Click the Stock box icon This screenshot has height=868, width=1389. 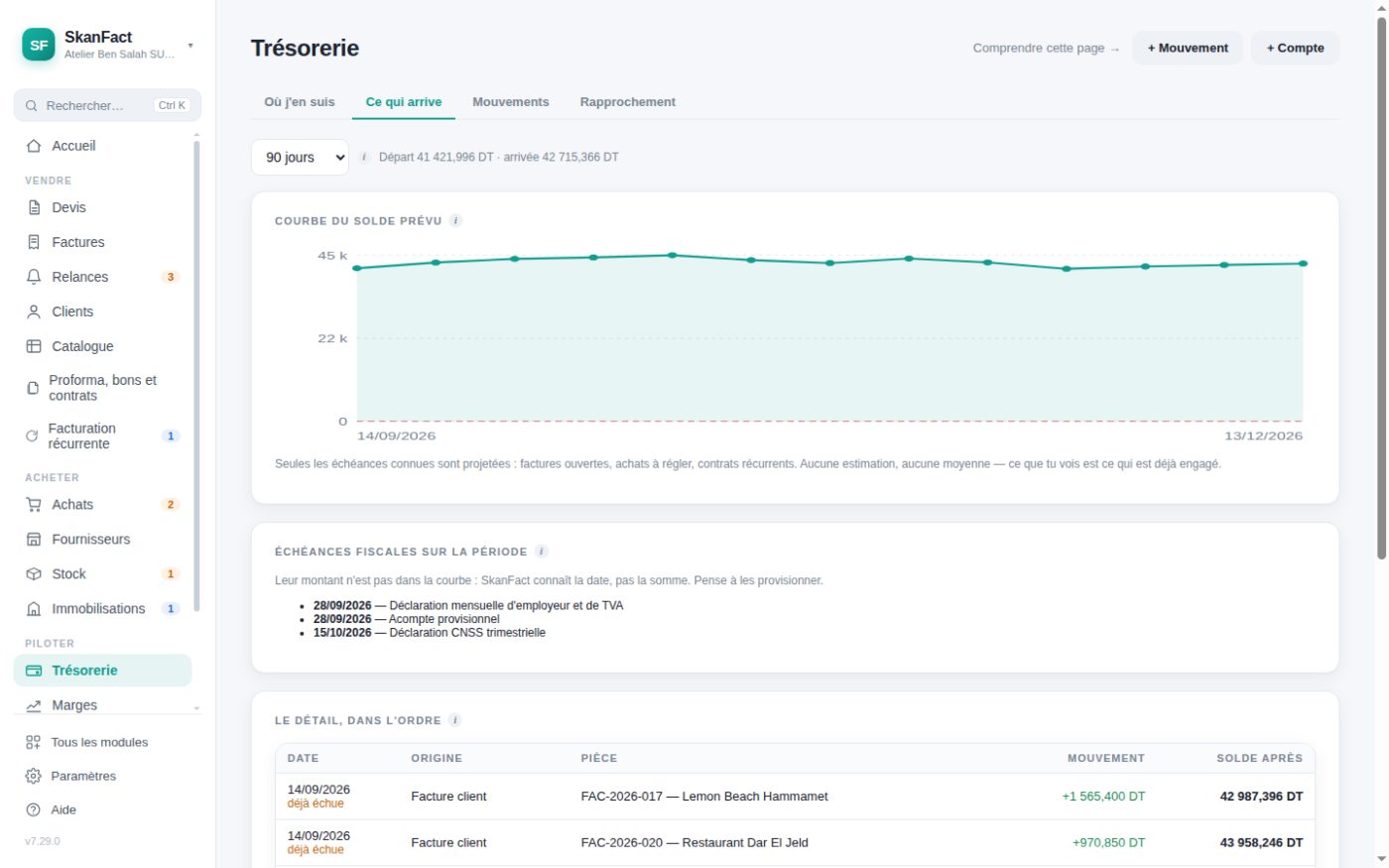click(34, 574)
